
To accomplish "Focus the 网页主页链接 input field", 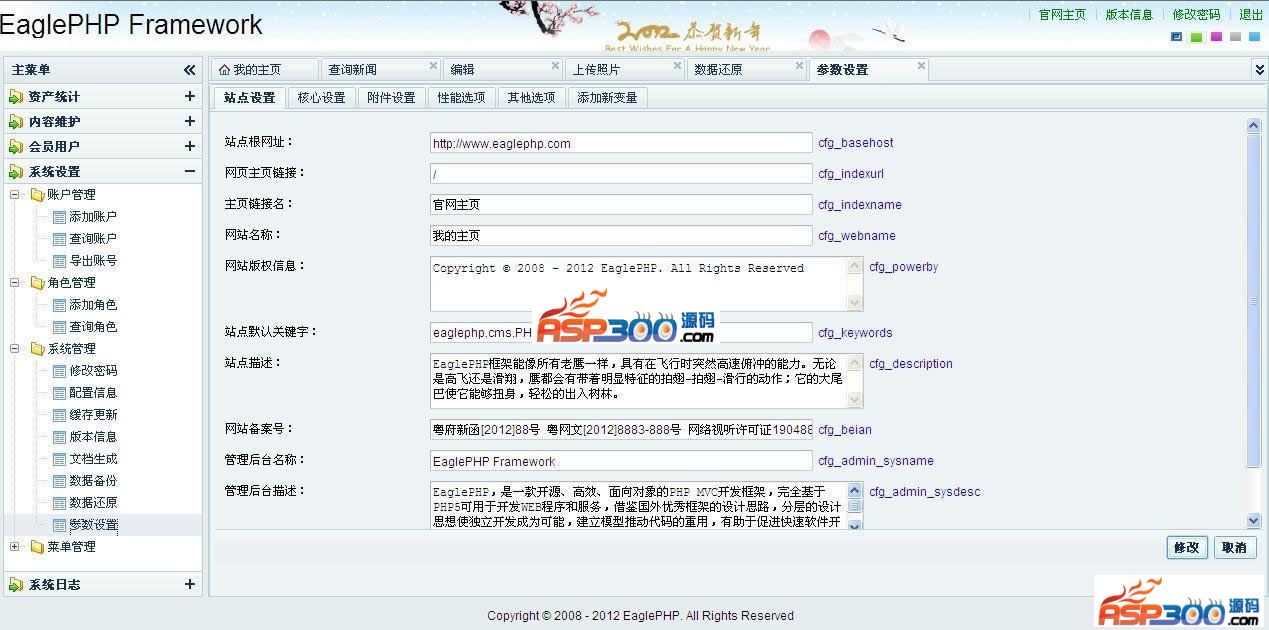I will click(621, 174).
